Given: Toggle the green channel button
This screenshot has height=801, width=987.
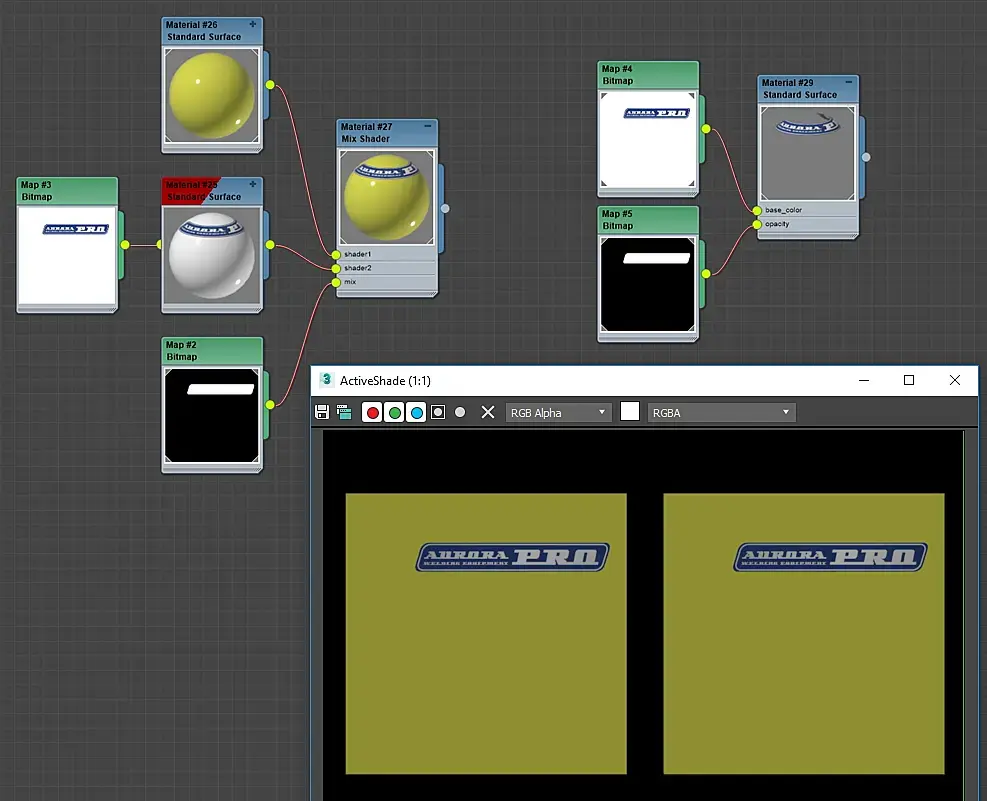Looking at the screenshot, I should coord(395,412).
